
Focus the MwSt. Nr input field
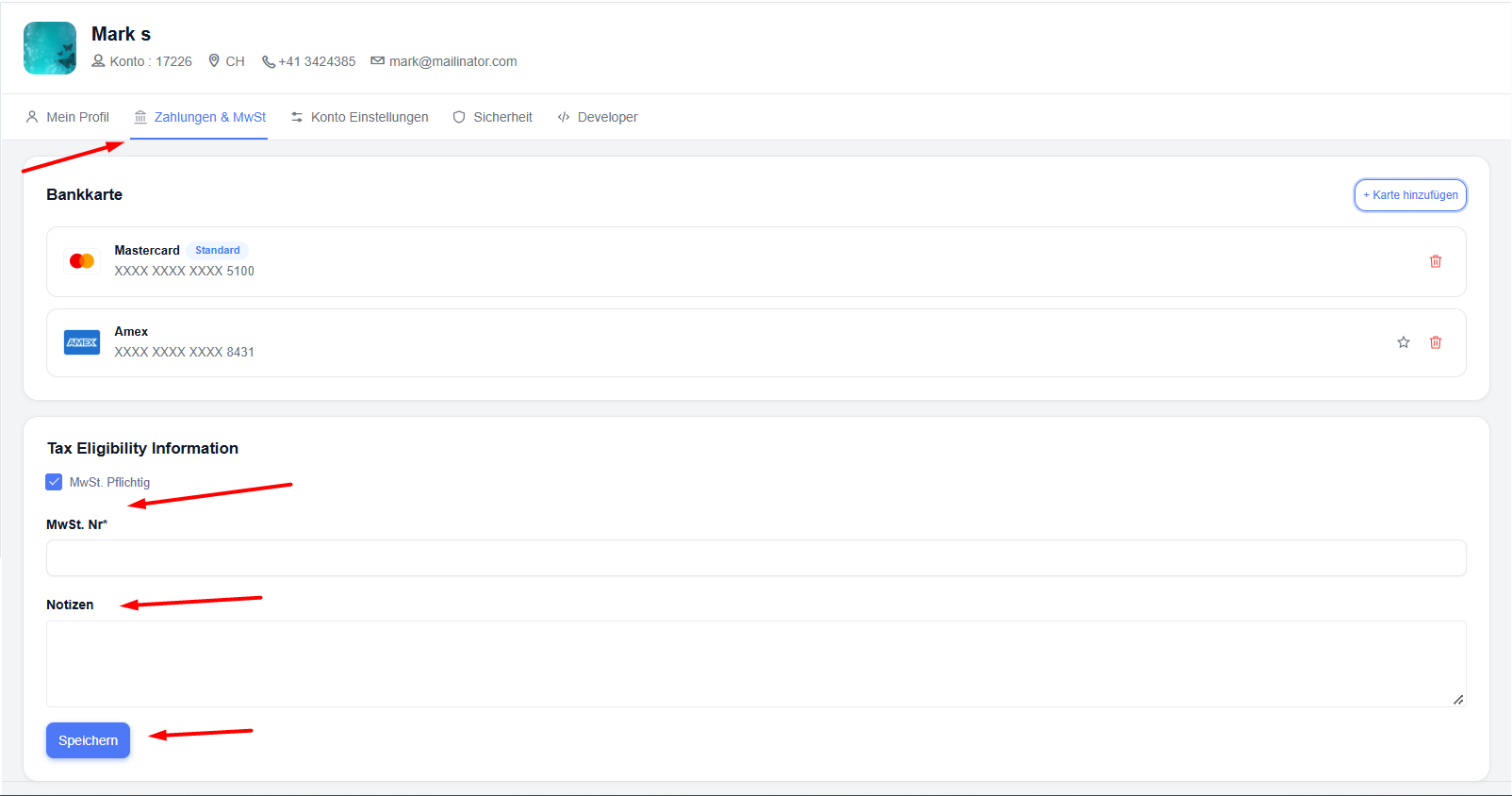pyautogui.click(x=756, y=557)
